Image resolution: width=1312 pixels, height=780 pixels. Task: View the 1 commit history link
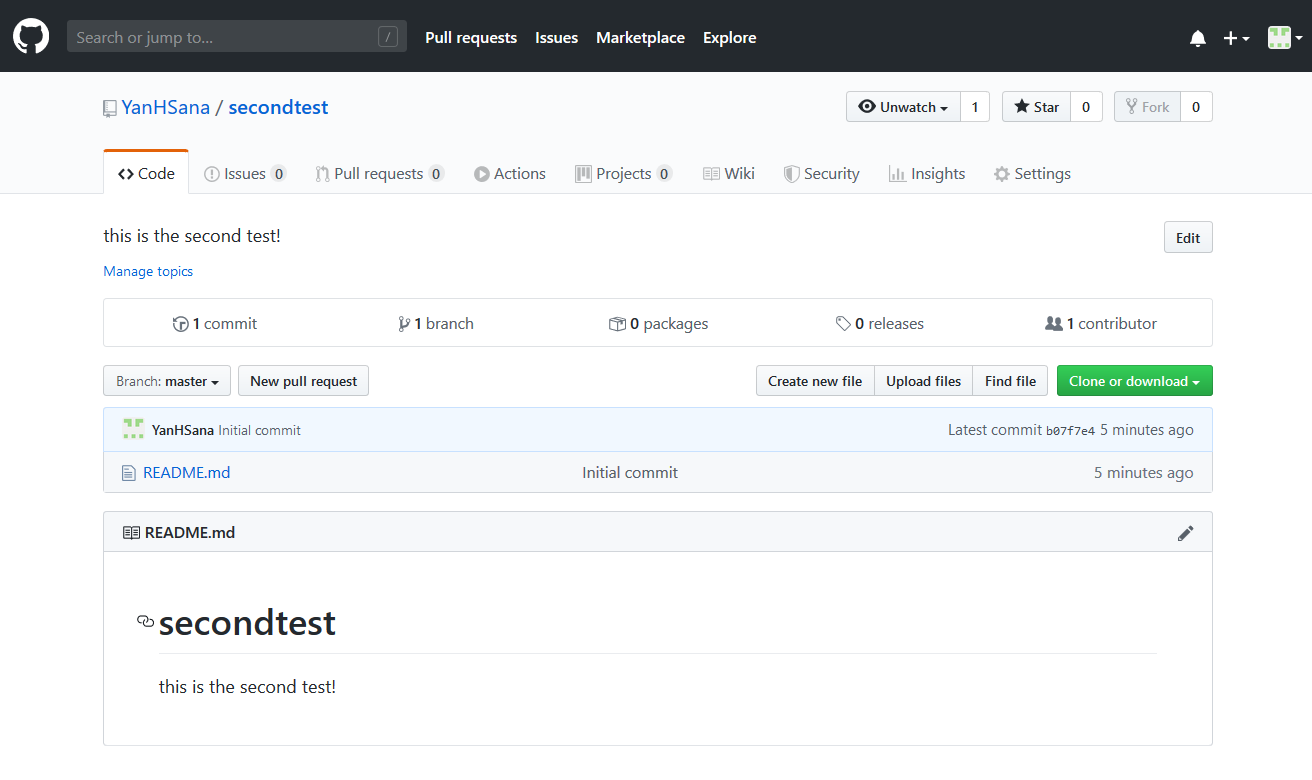point(215,323)
